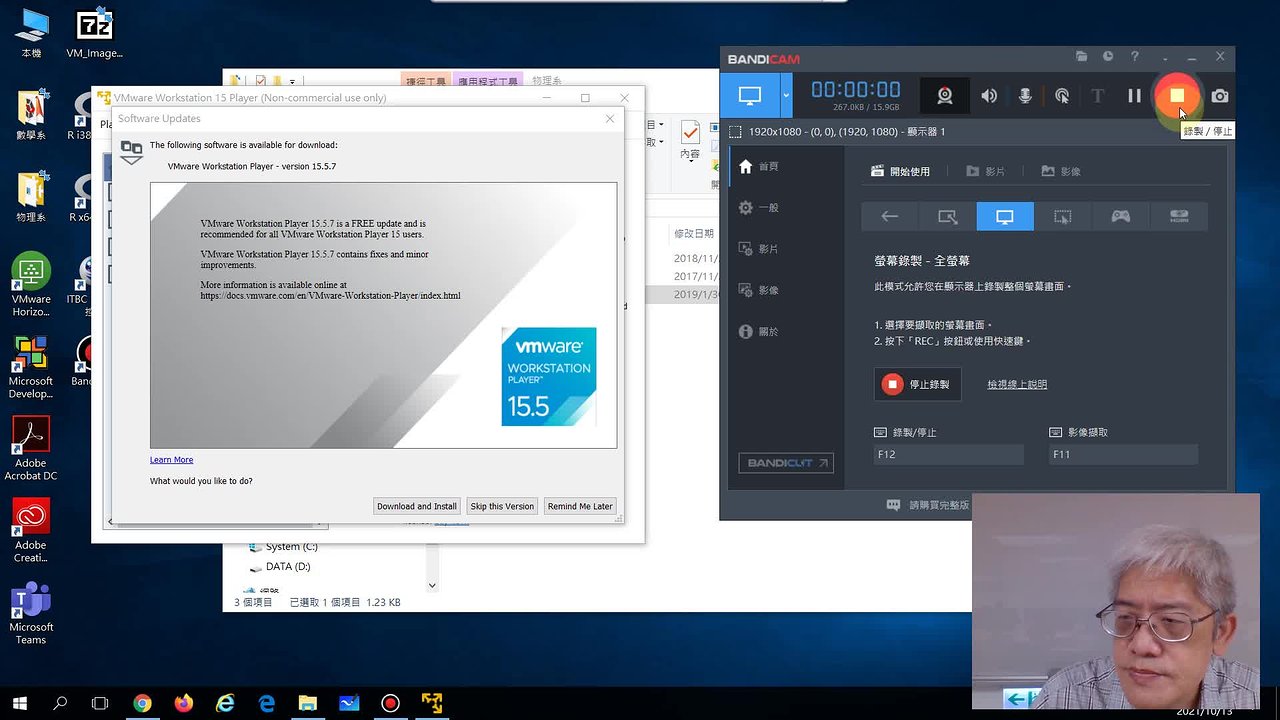Take a screenshot with Bandicam camera icon
The width and height of the screenshot is (1280, 720).
pos(1220,96)
